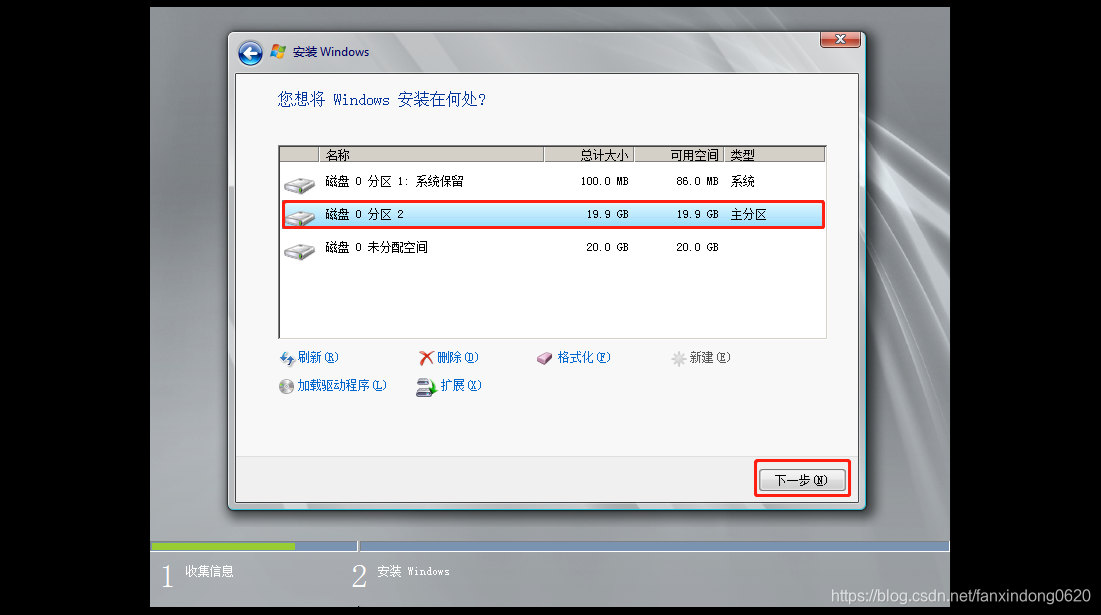Screen dimensions: 1101x615
Task: Sort by 总计大小 column header
Action: [x=589, y=154]
